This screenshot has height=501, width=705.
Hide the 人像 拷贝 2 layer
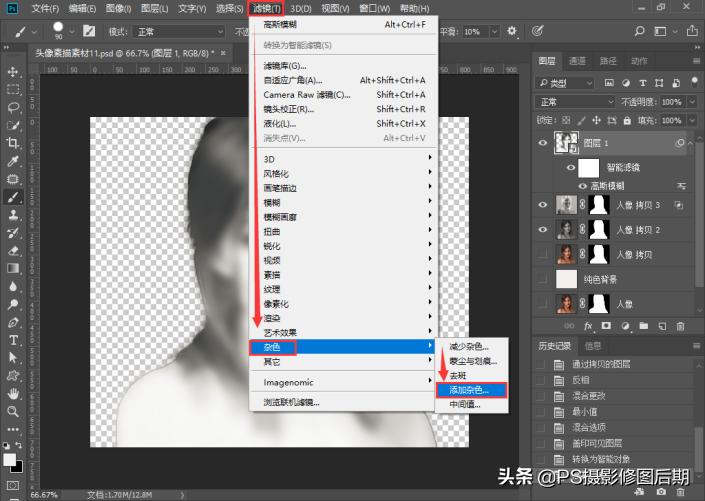[543, 230]
